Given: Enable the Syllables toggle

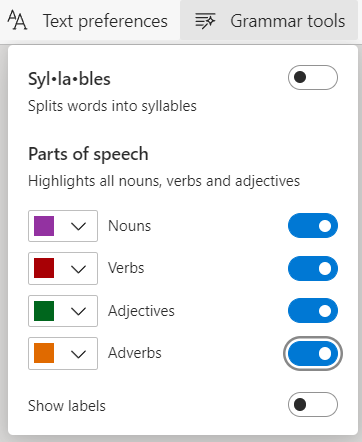Looking at the screenshot, I should pos(313,77).
